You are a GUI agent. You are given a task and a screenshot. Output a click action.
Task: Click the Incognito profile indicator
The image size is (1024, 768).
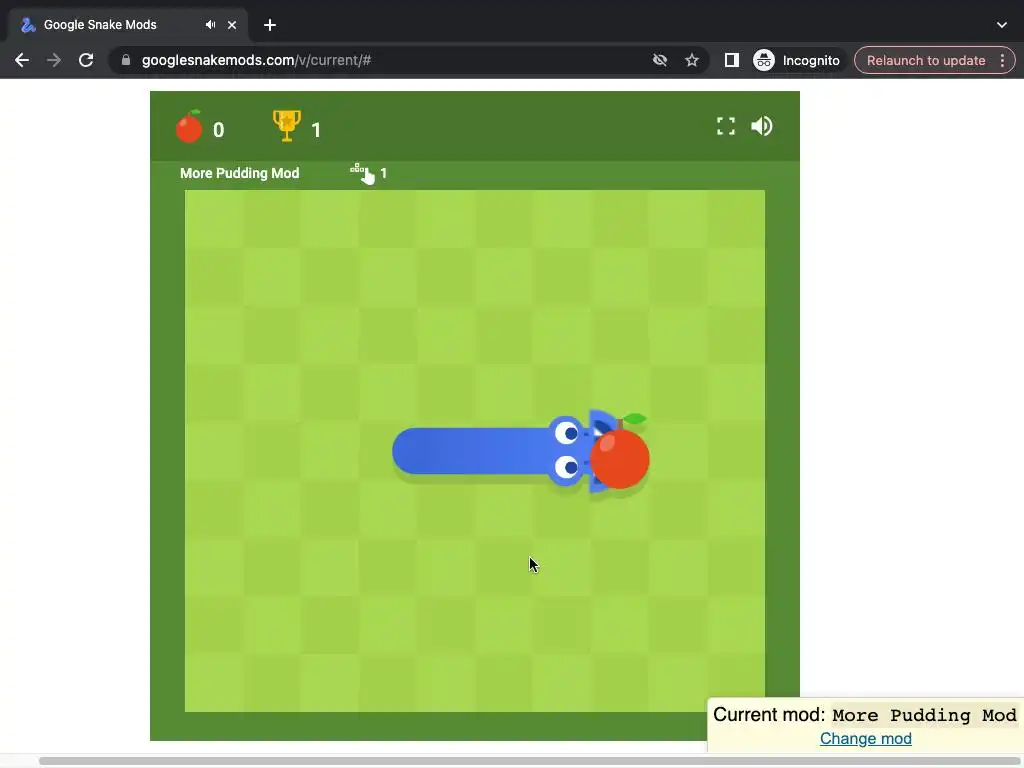pos(797,60)
